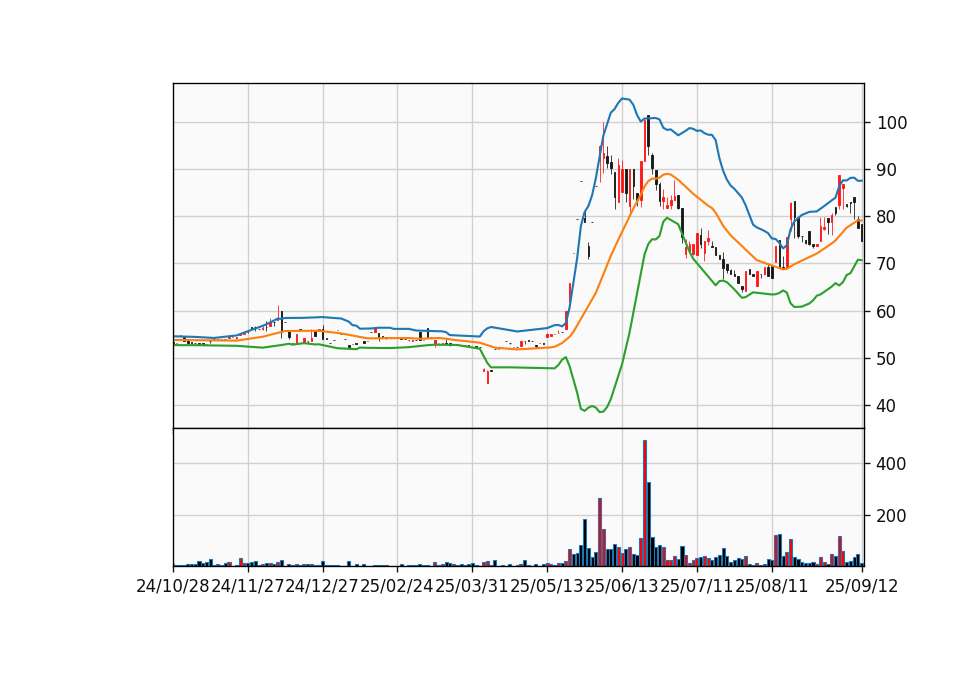This screenshot has height=690, width=960.
Task: Click the 25/08/11 date label
Action: point(771,587)
